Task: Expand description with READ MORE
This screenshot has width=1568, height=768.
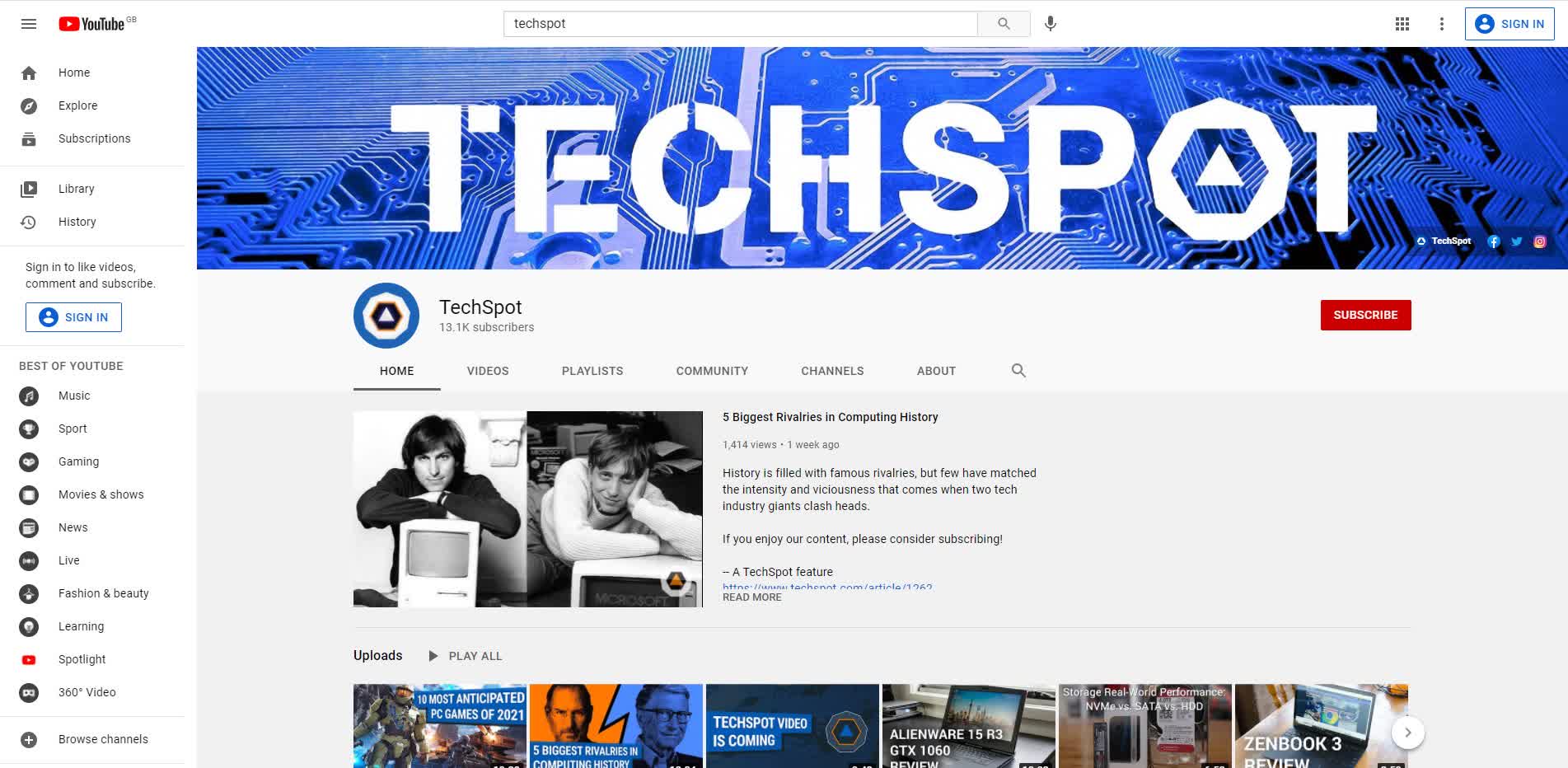Action: pos(752,597)
